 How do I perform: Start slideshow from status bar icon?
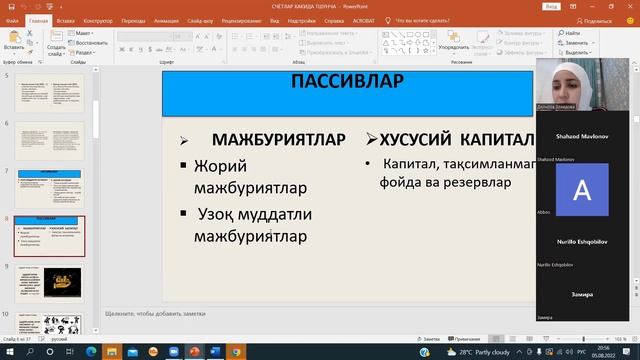pyautogui.click(x=546, y=339)
